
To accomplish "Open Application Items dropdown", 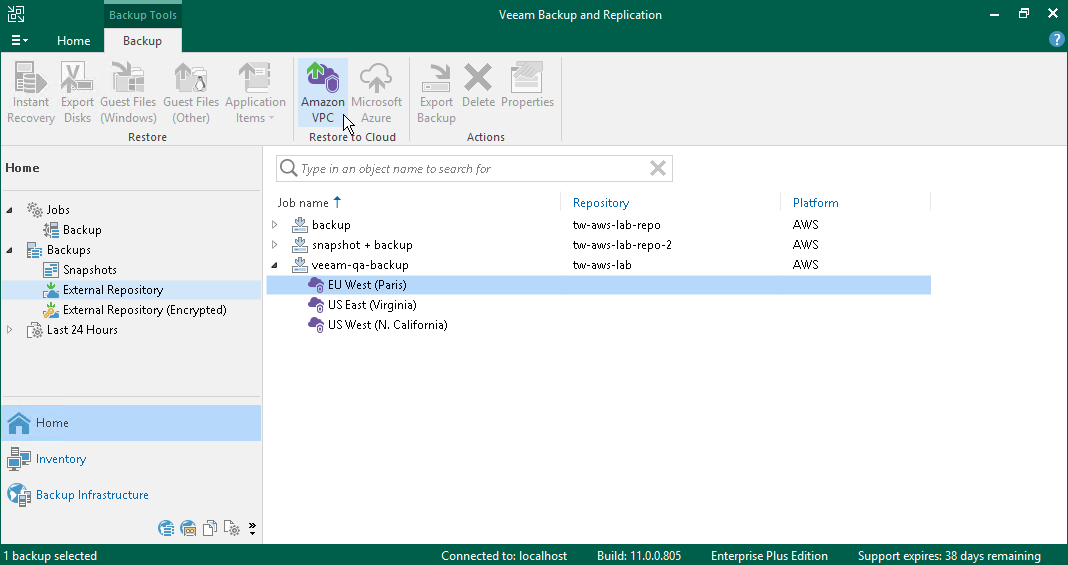I will coord(255,93).
